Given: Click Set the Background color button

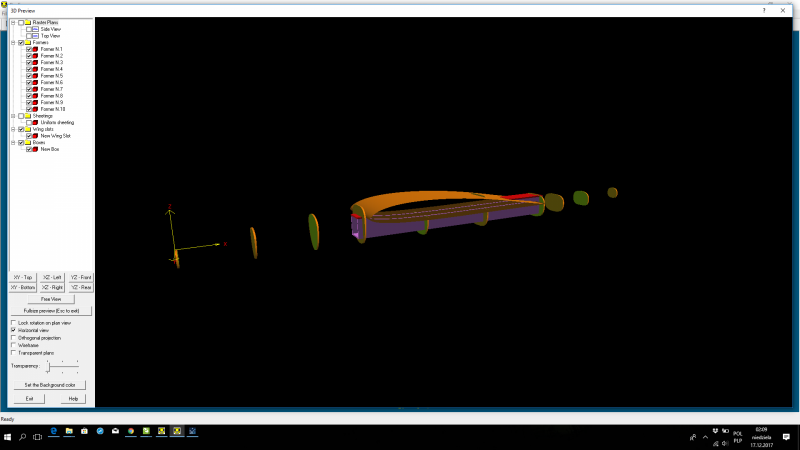Looking at the screenshot, I should [x=50, y=384].
